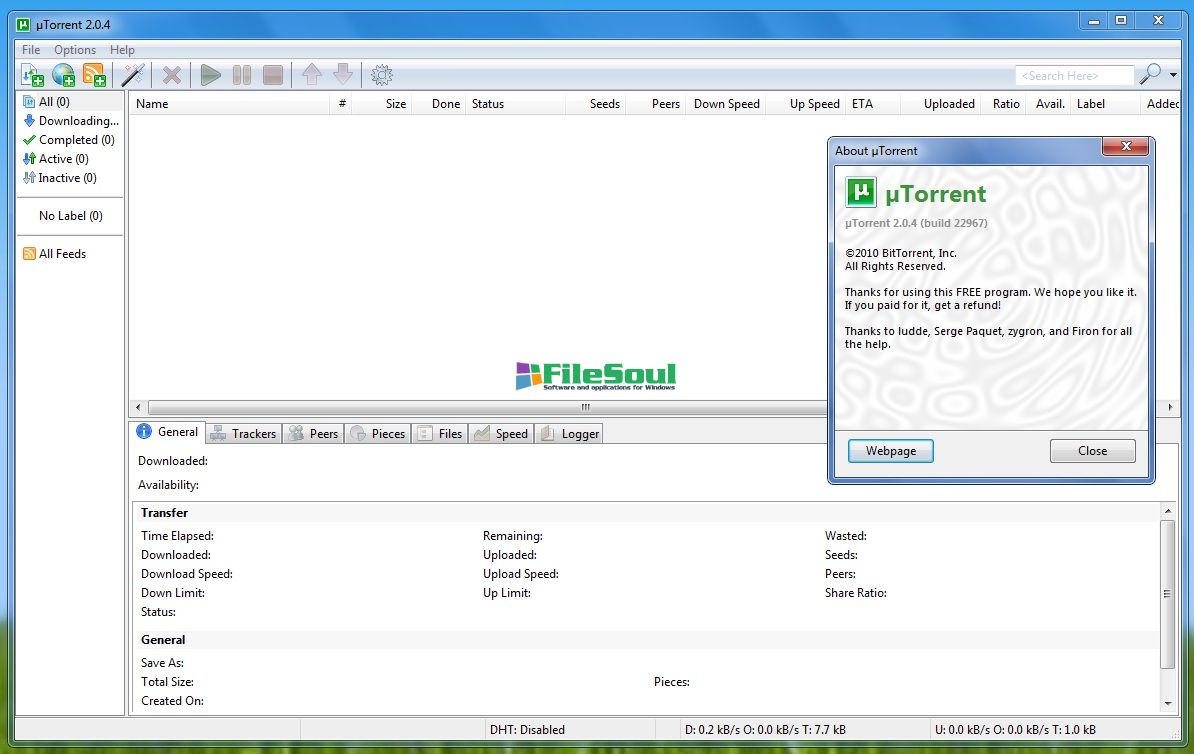The width and height of the screenshot is (1194, 754).
Task: Click the Add RSS Feed icon
Action: 94,75
